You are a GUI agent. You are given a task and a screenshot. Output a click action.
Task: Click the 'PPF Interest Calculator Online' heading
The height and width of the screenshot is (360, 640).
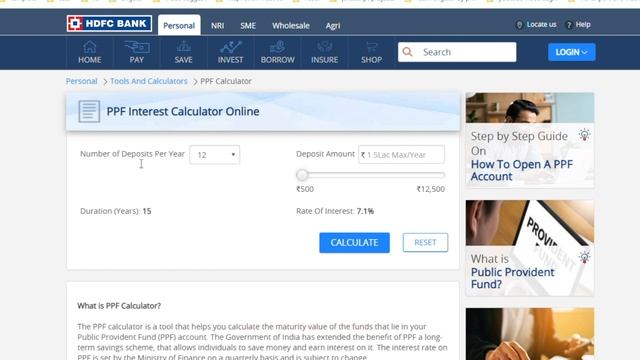click(x=183, y=111)
